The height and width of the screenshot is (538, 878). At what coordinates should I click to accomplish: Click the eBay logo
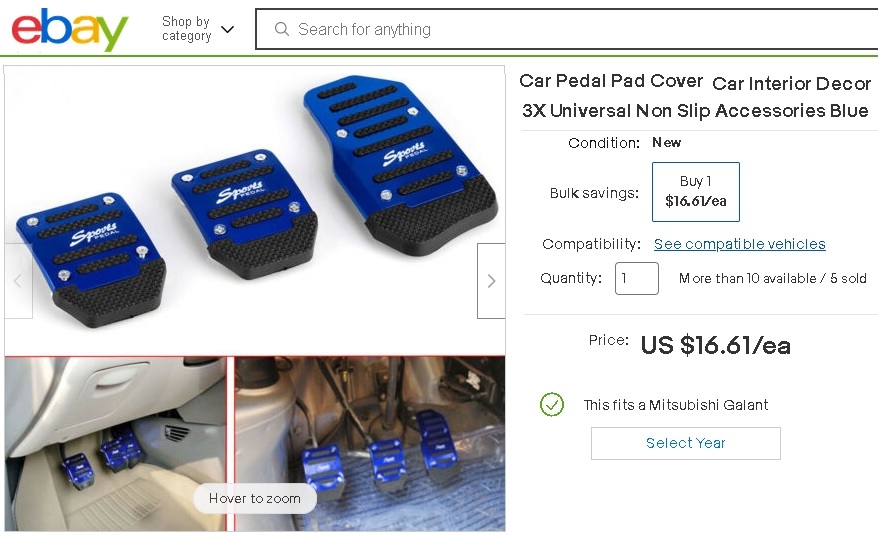pos(69,29)
